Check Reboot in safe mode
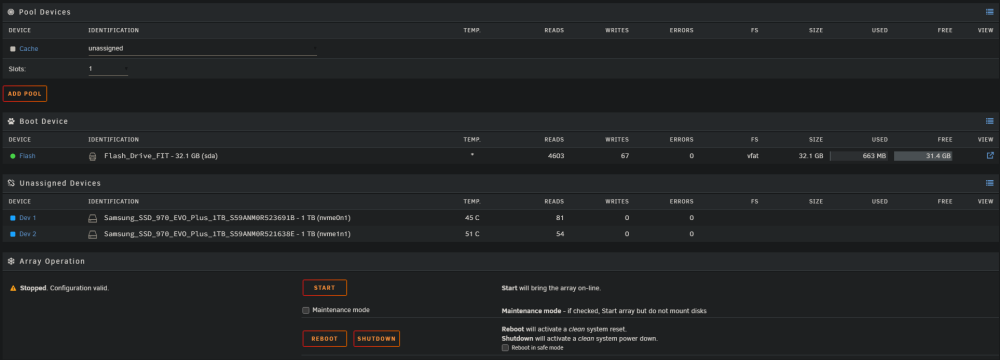This screenshot has width=1000, height=360. (505, 348)
